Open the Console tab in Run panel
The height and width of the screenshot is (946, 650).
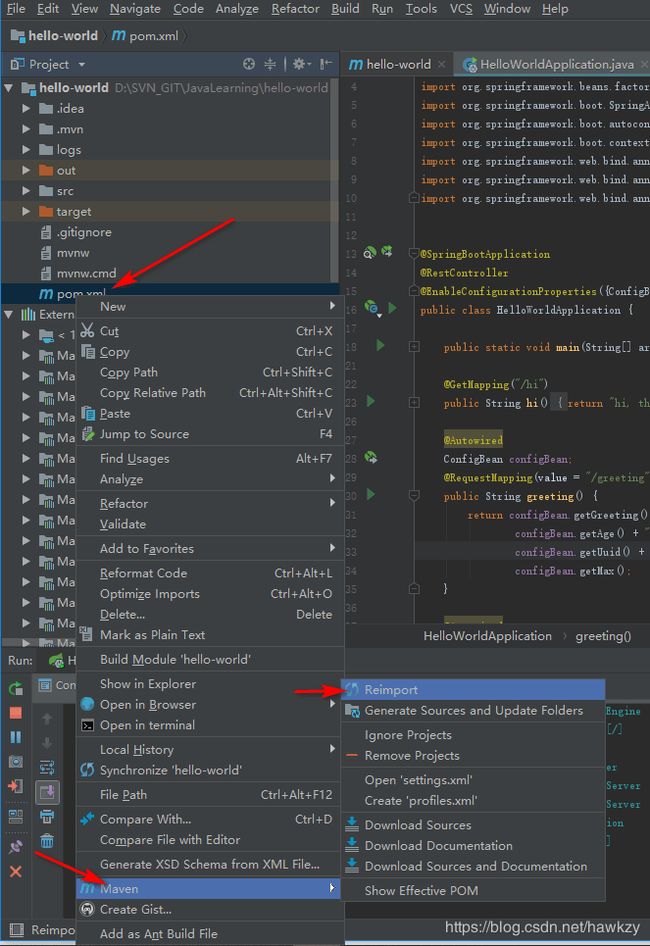57,685
